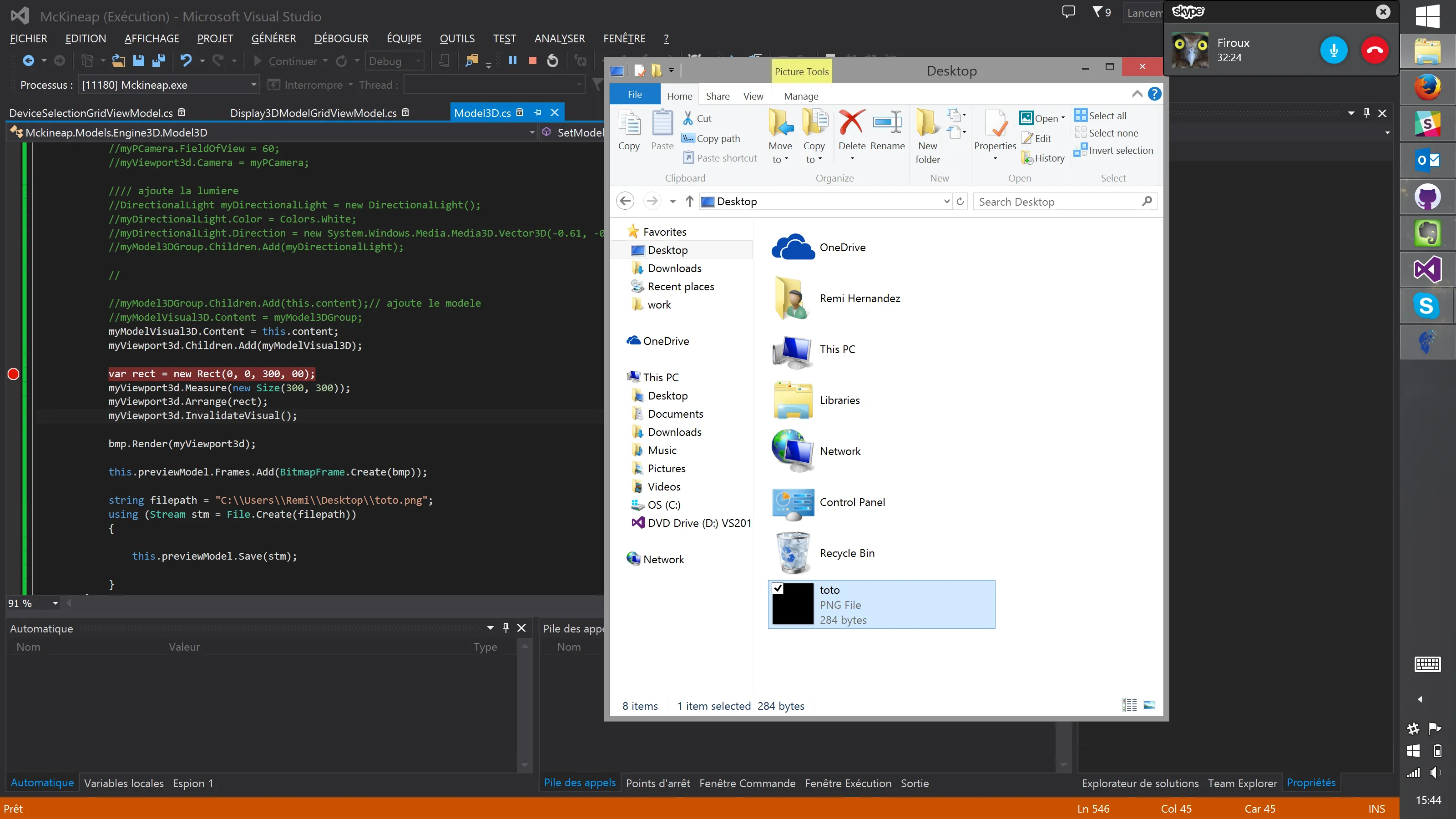Click the Save file icon in Visual Studio
The height and width of the screenshot is (819, 1456).
pos(138,61)
